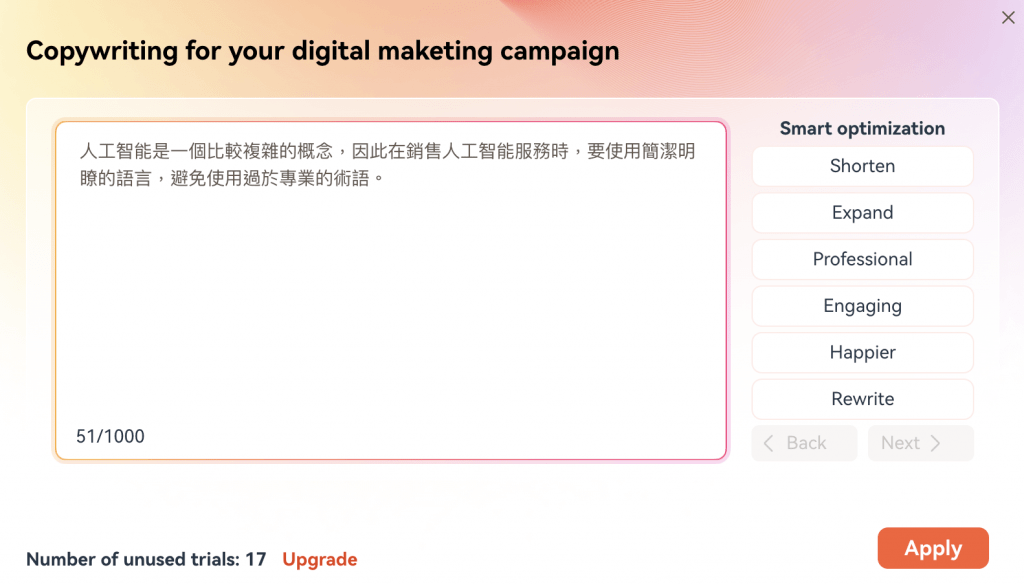Choose the Expand optimization option

(x=862, y=213)
